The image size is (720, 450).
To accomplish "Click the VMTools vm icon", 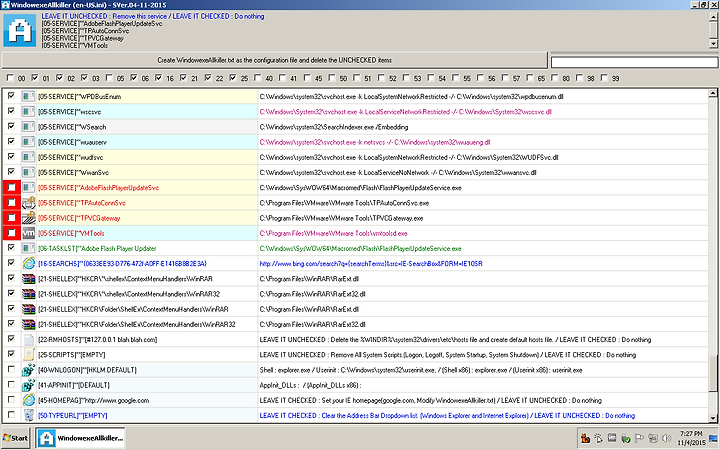I will [28, 233].
